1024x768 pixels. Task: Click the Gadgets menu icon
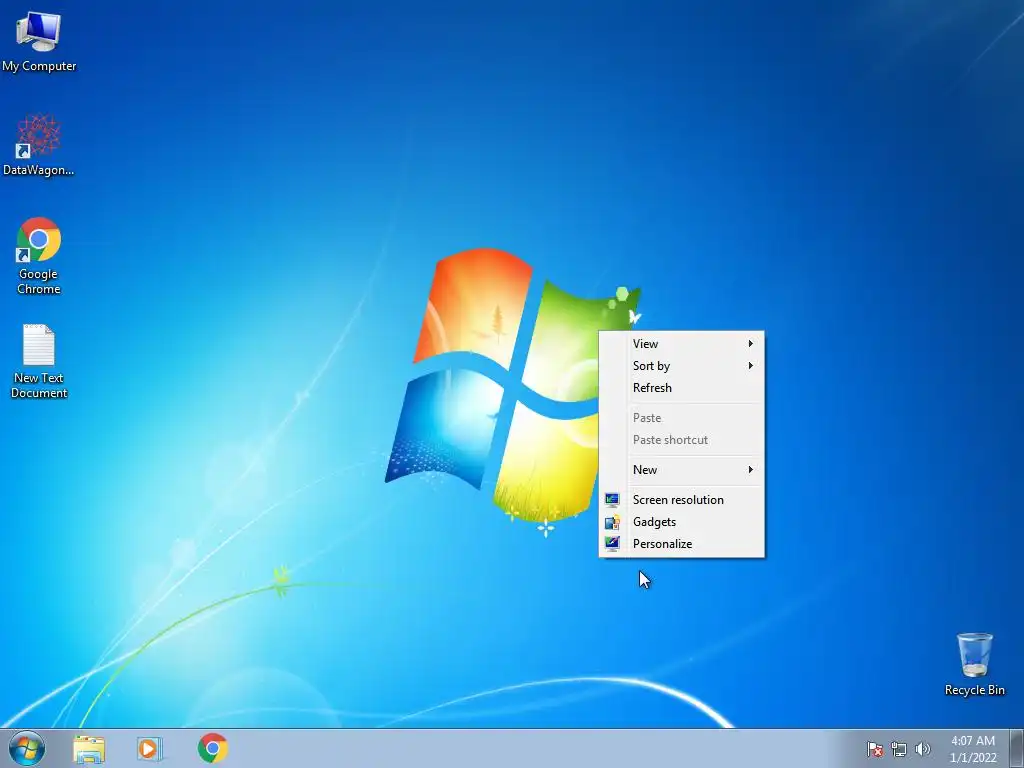(x=612, y=522)
